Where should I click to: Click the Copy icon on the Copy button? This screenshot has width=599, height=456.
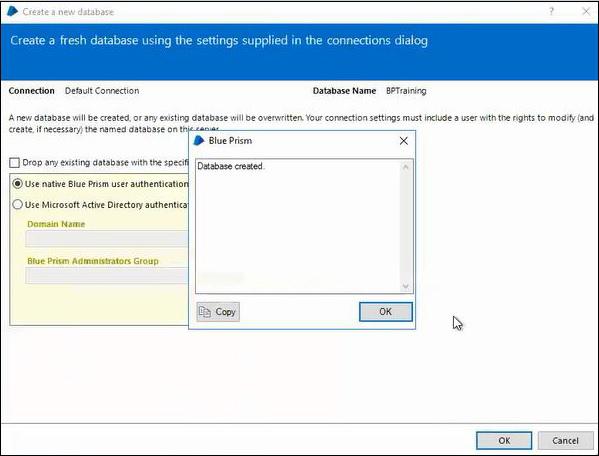tap(205, 312)
